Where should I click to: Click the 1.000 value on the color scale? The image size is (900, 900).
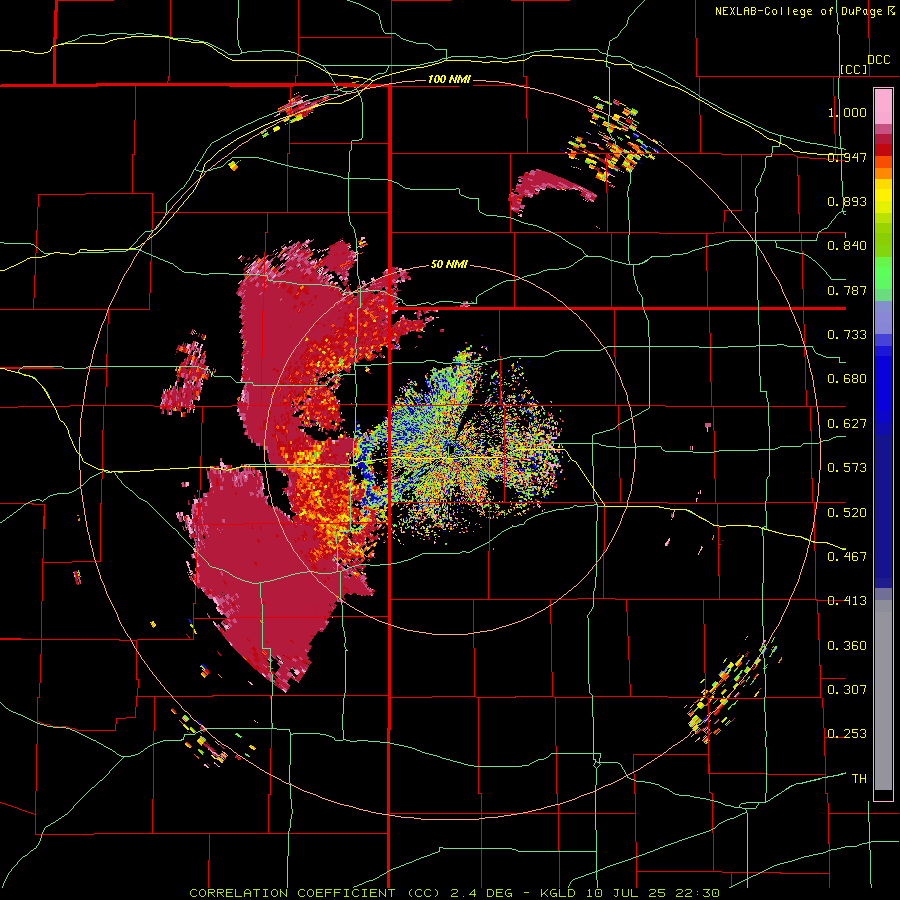pyautogui.click(x=847, y=112)
